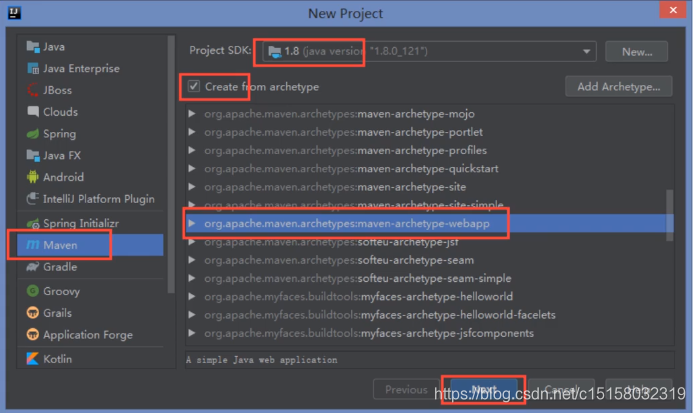Click the Java Enterprise icon
The image size is (696, 413).
pos(33,68)
